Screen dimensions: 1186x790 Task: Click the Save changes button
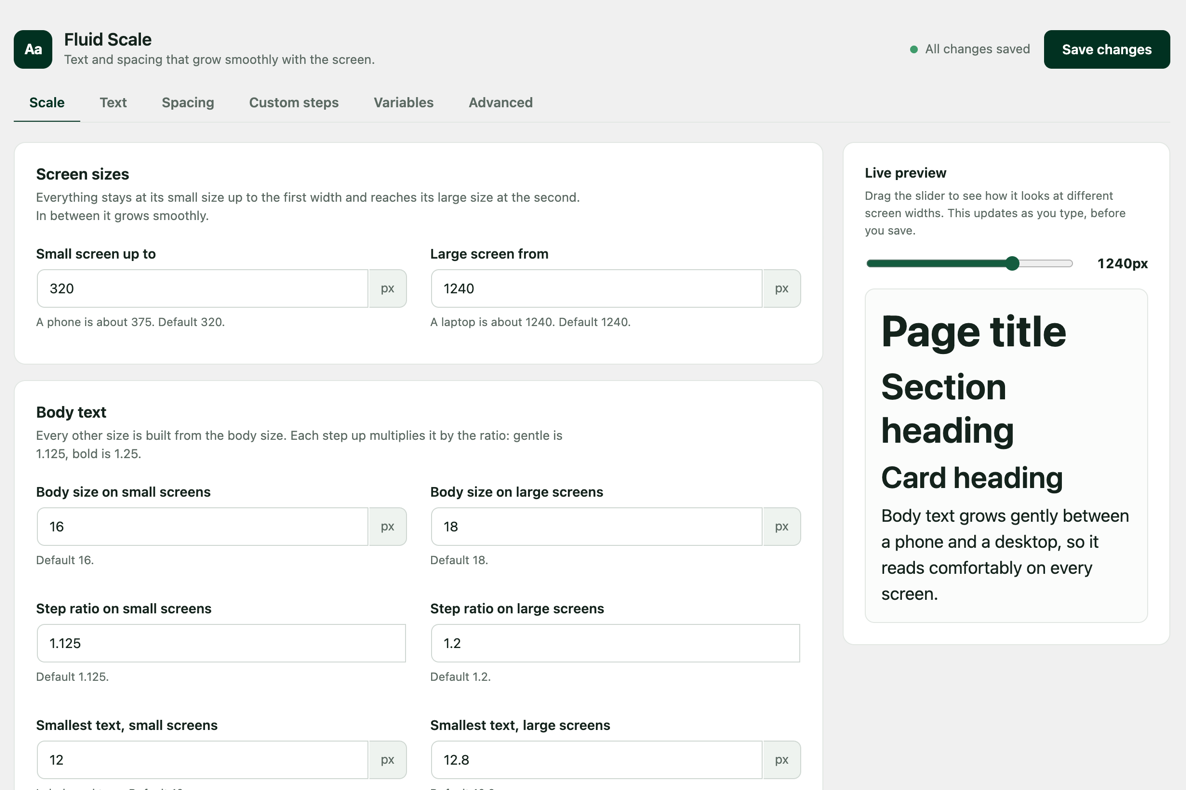pos(1107,49)
